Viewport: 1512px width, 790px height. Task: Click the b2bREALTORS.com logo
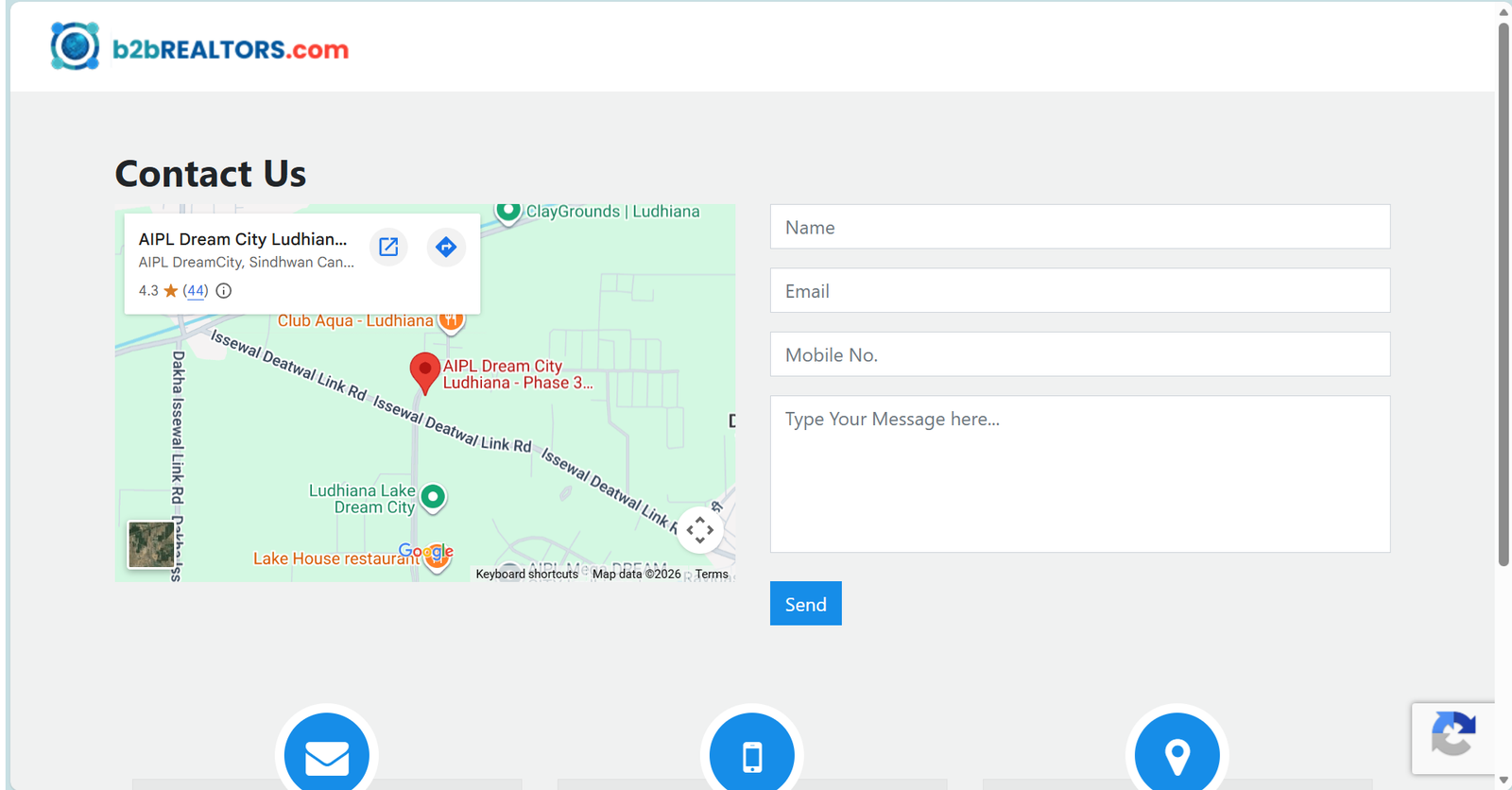pyautogui.click(x=199, y=47)
